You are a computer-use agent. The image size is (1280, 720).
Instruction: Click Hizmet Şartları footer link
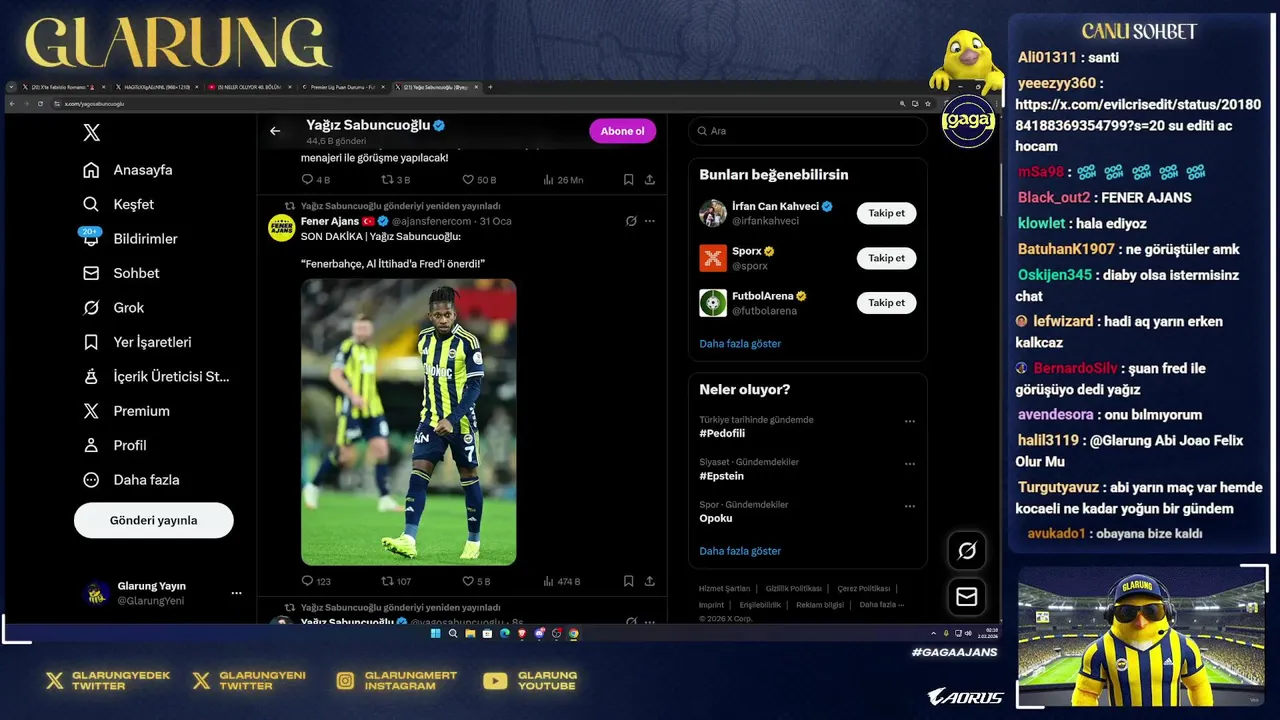(724, 589)
